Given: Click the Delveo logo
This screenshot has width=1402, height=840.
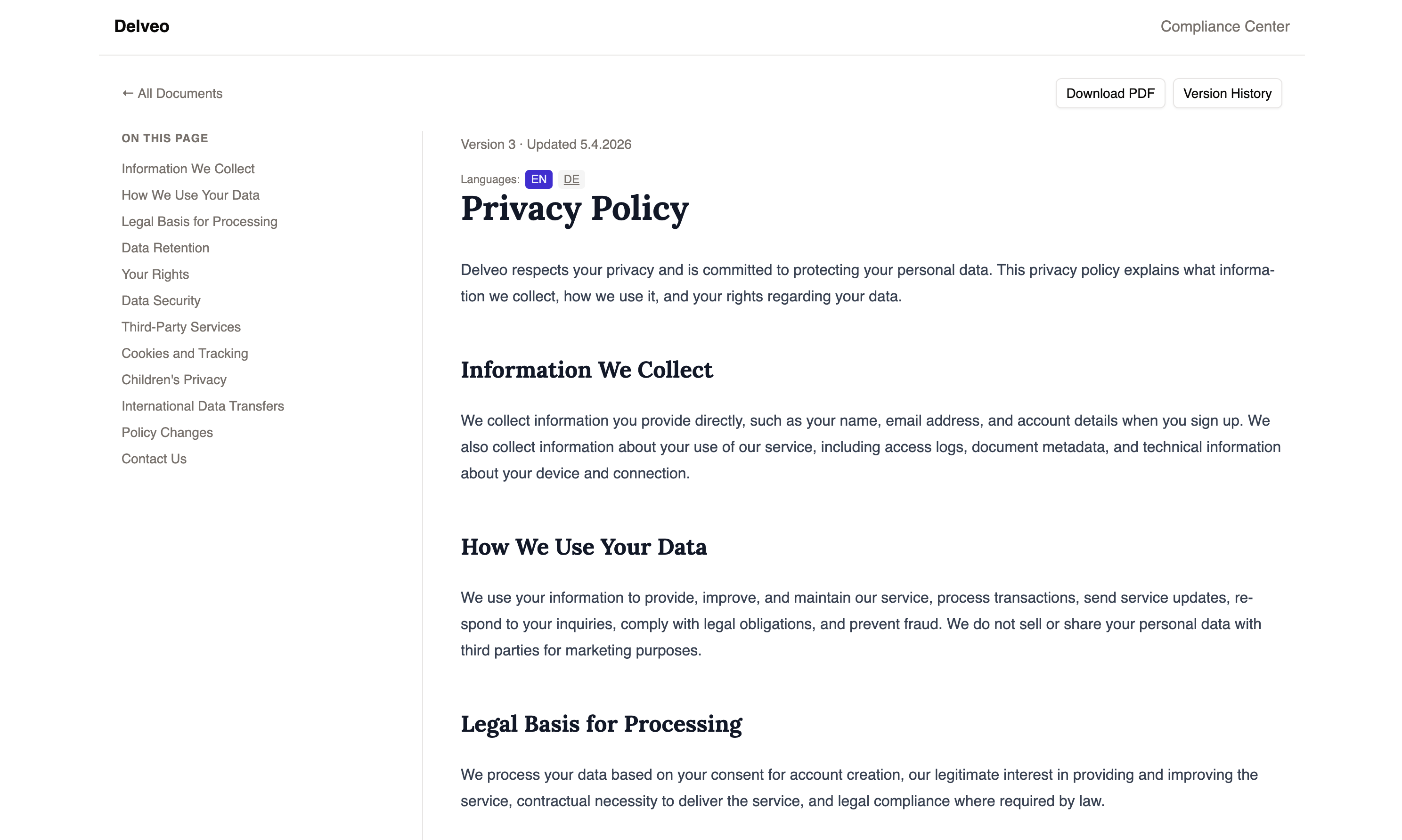Looking at the screenshot, I should coord(141,27).
